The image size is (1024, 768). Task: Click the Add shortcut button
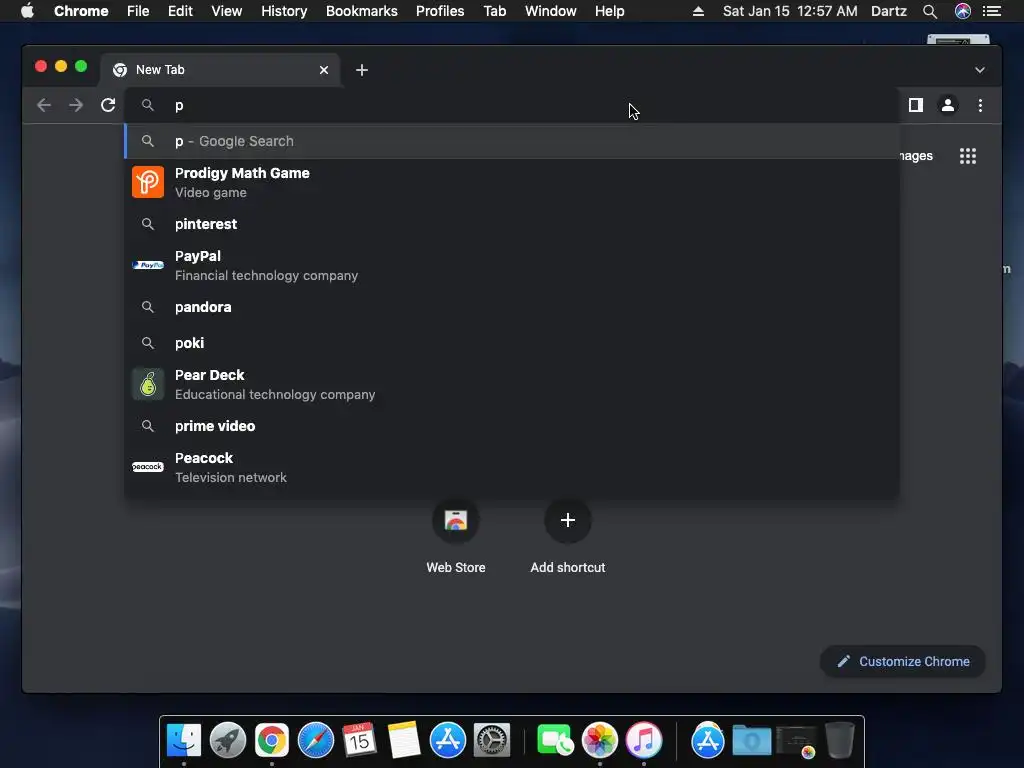pos(568,536)
